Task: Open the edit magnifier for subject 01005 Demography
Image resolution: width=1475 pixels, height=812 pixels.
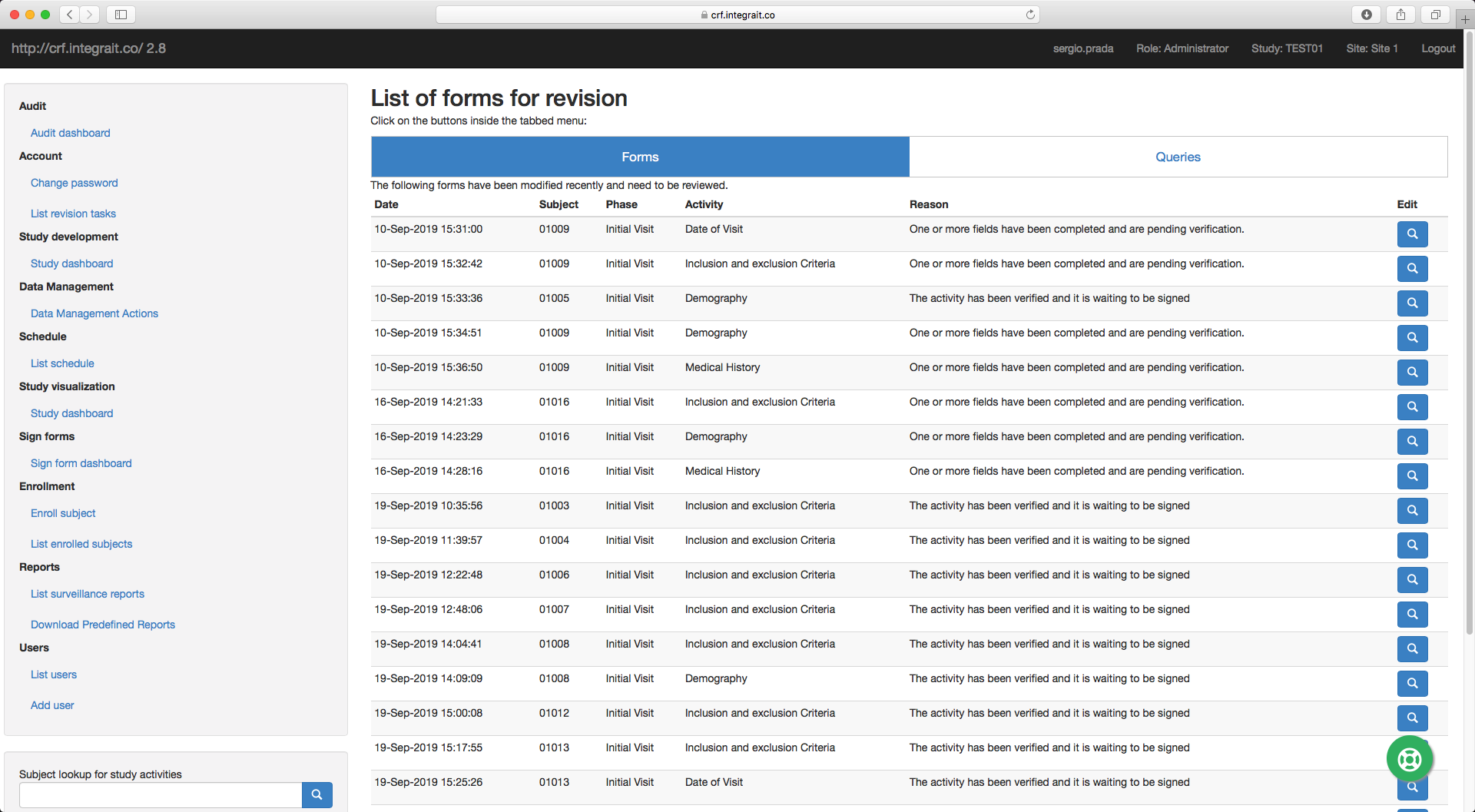Action: coord(1412,303)
